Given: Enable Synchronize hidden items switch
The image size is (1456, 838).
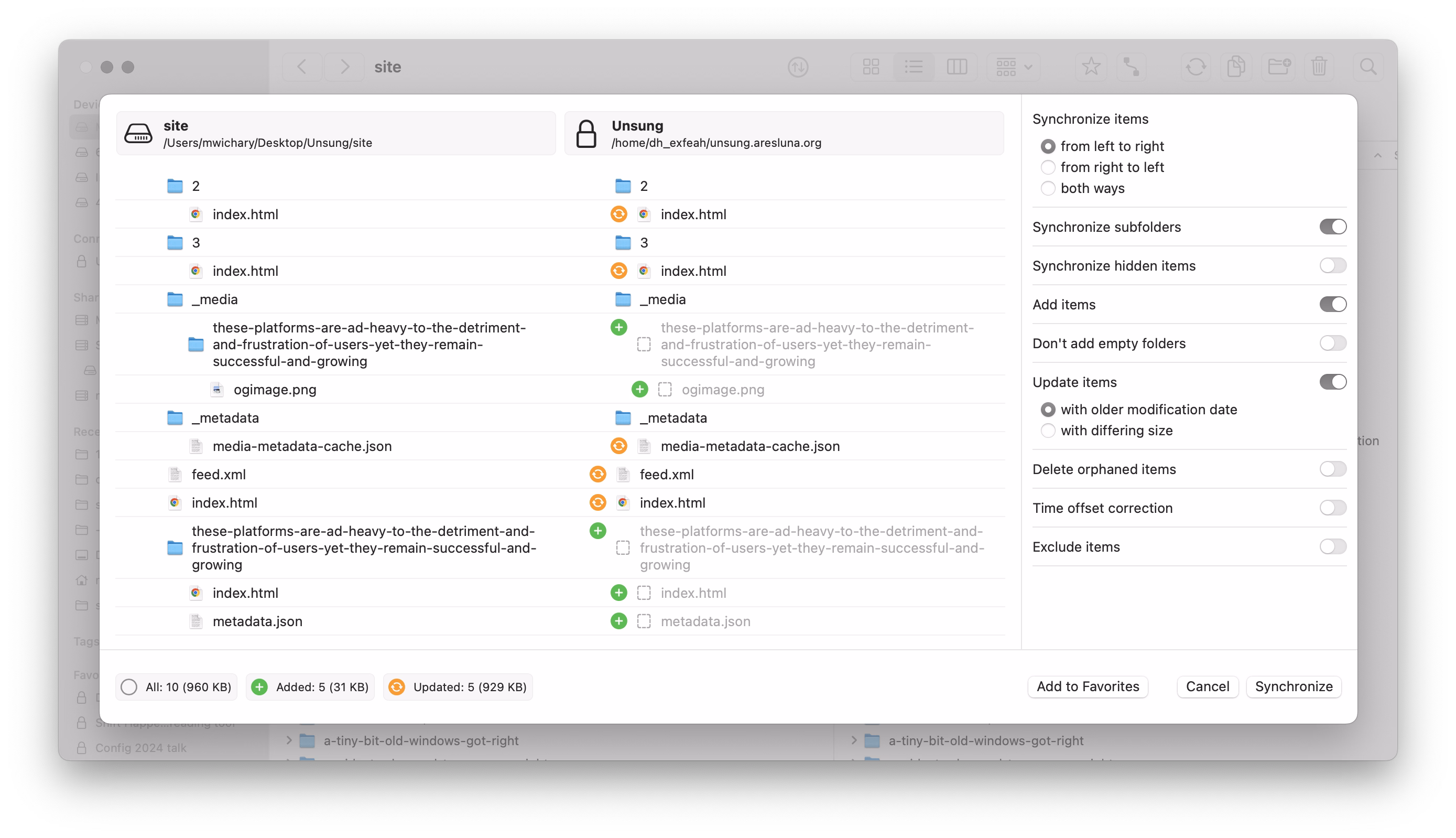Looking at the screenshot, I should (x=1332, y=266).
